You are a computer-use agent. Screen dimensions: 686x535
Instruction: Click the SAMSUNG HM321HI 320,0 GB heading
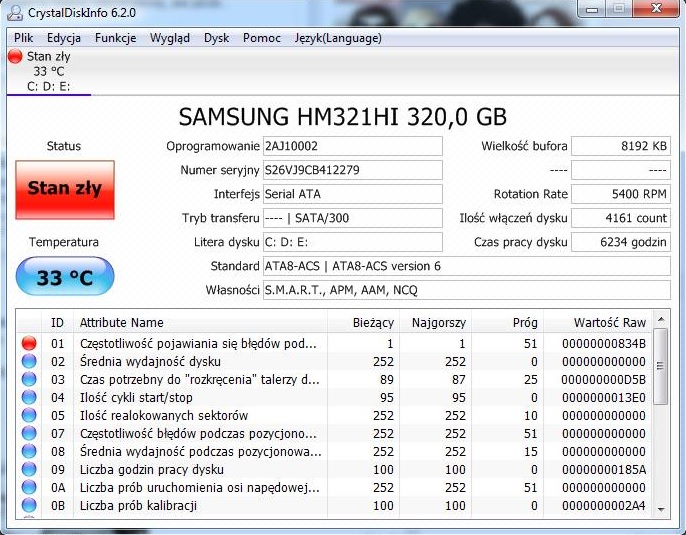click(343, 117)
